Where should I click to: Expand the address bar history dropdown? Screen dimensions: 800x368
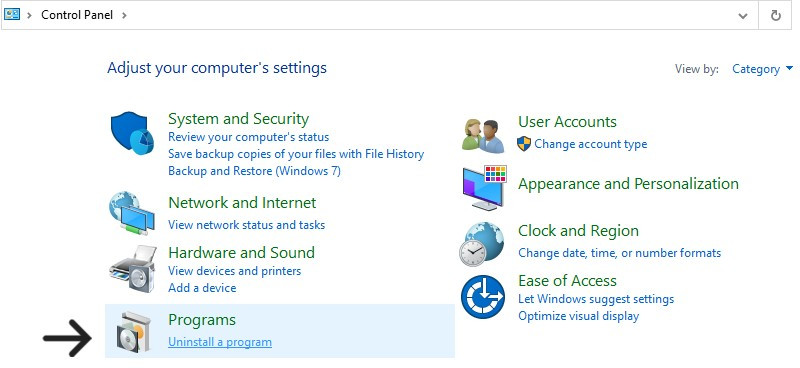click(743, 15)
